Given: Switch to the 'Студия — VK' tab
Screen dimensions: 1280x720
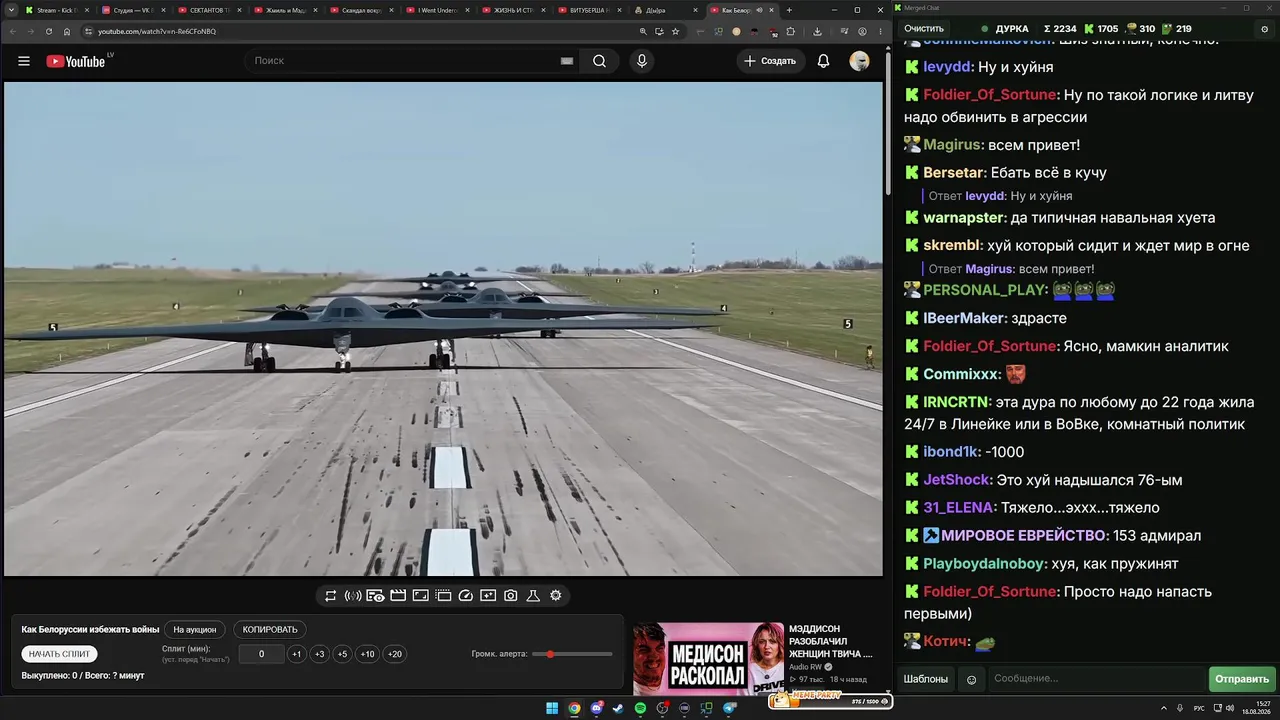Looking at the screenshot, I should 134,10.
